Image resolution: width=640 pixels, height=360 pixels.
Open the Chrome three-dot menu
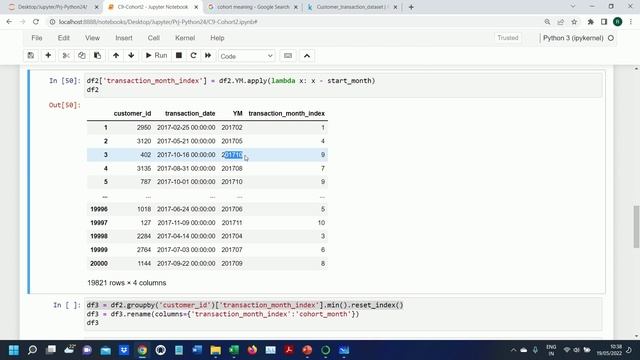pyautogui.click(x=631, y=22)
